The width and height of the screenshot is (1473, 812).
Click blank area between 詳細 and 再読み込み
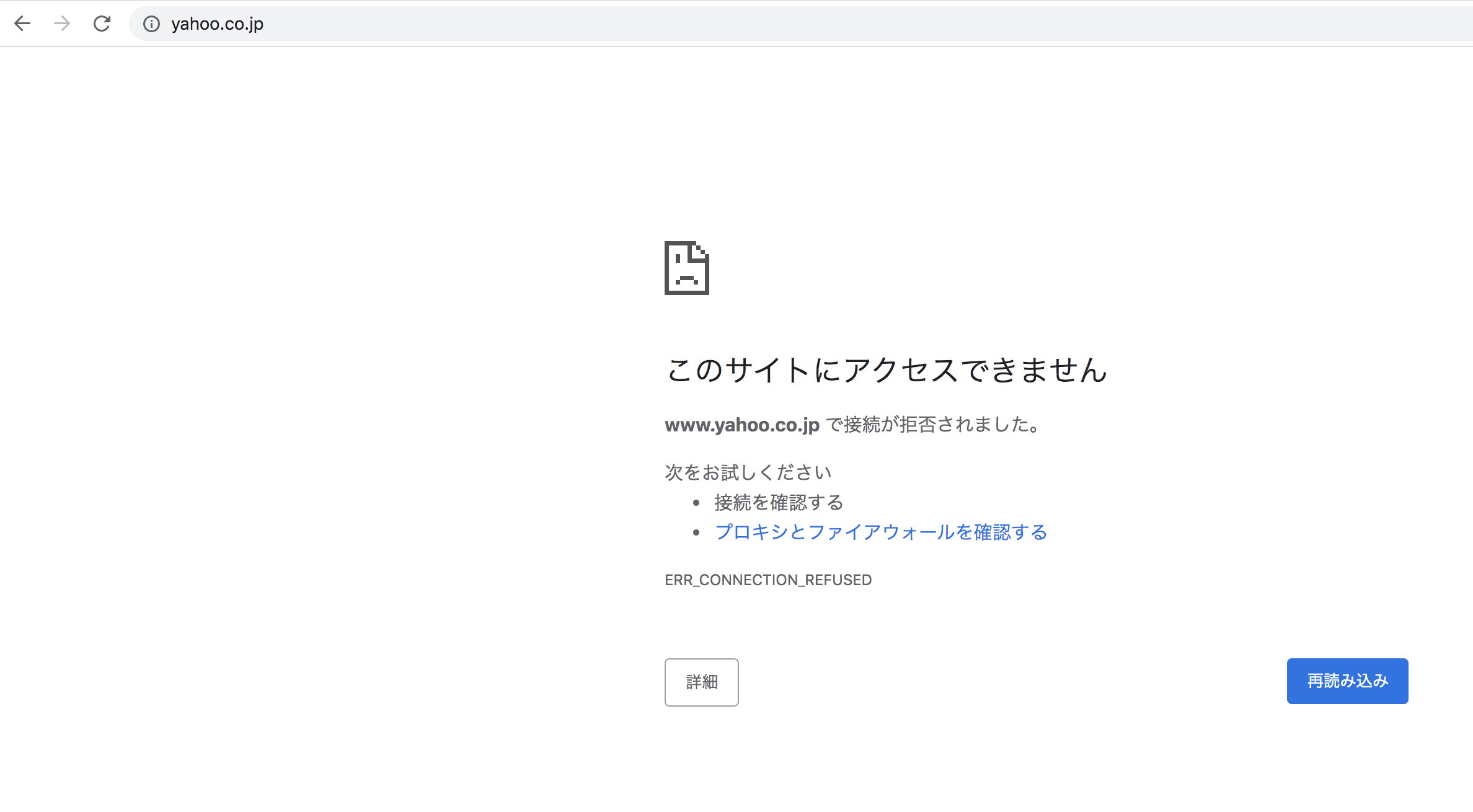coord(1011,682)
